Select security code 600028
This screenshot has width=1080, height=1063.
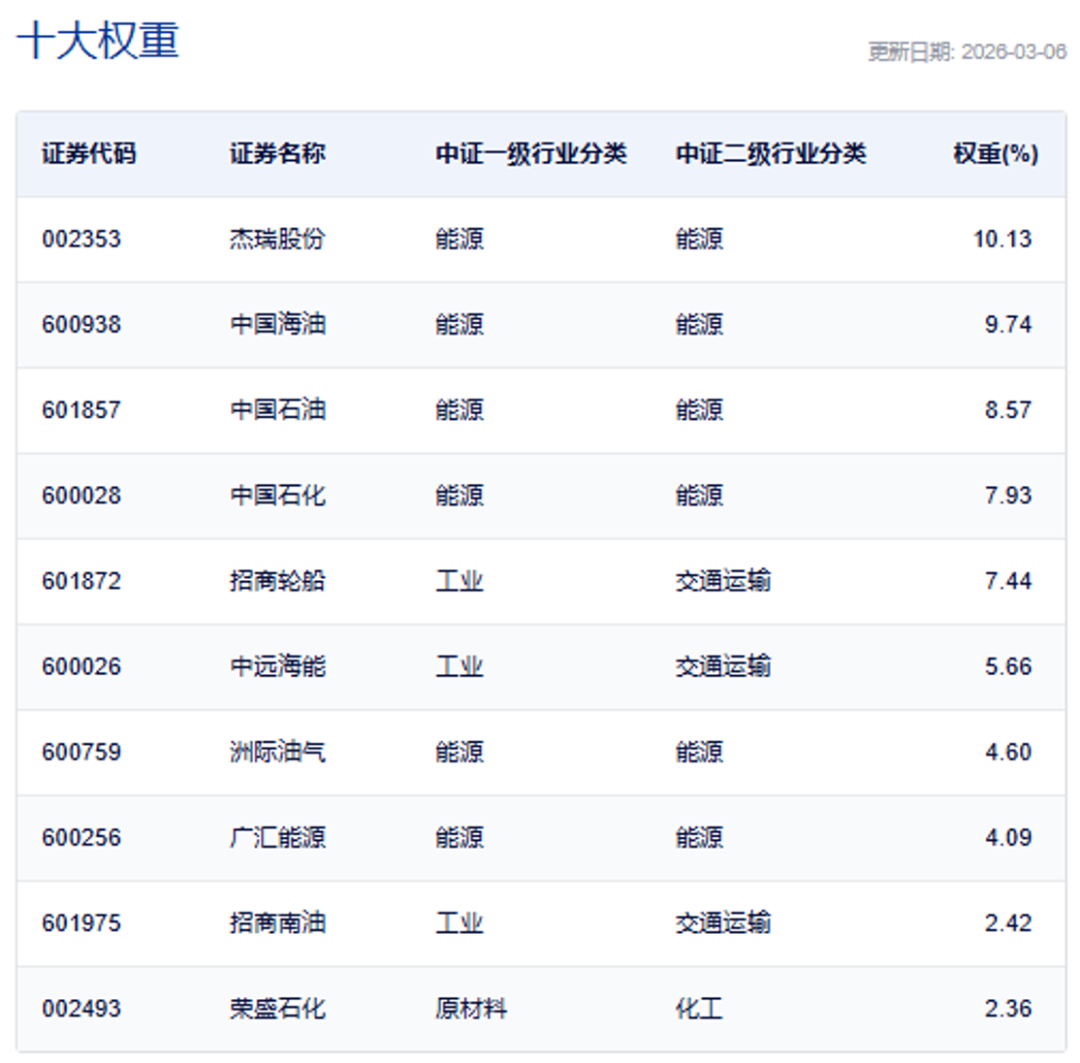pos(81,495)
